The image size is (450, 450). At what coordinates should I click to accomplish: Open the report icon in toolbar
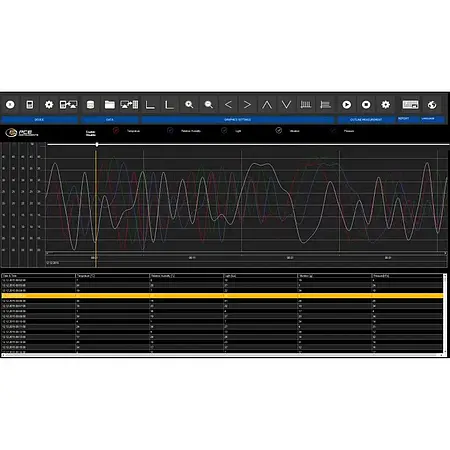point(410,105)
